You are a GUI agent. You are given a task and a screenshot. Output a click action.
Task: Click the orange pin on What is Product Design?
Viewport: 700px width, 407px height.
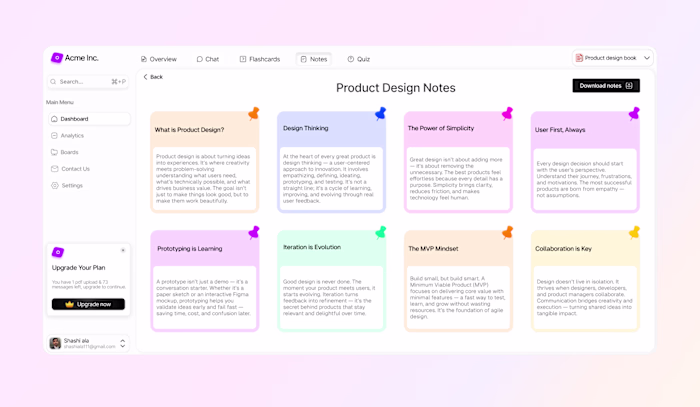254,113
